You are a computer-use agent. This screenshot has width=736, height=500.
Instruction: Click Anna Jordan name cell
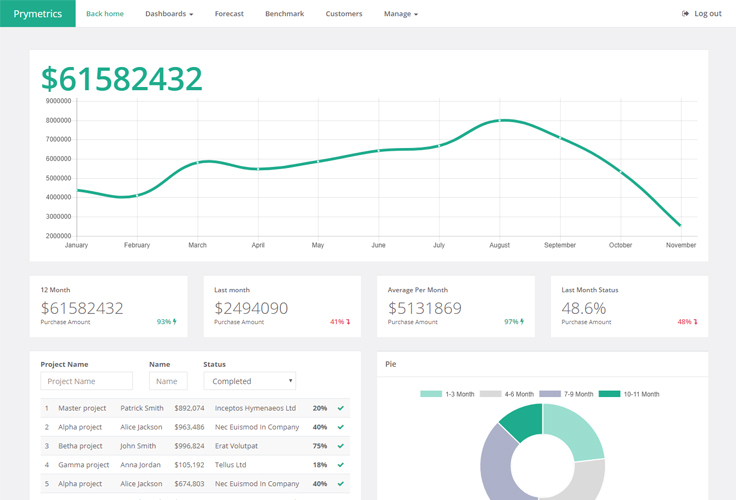pos(140,464)
